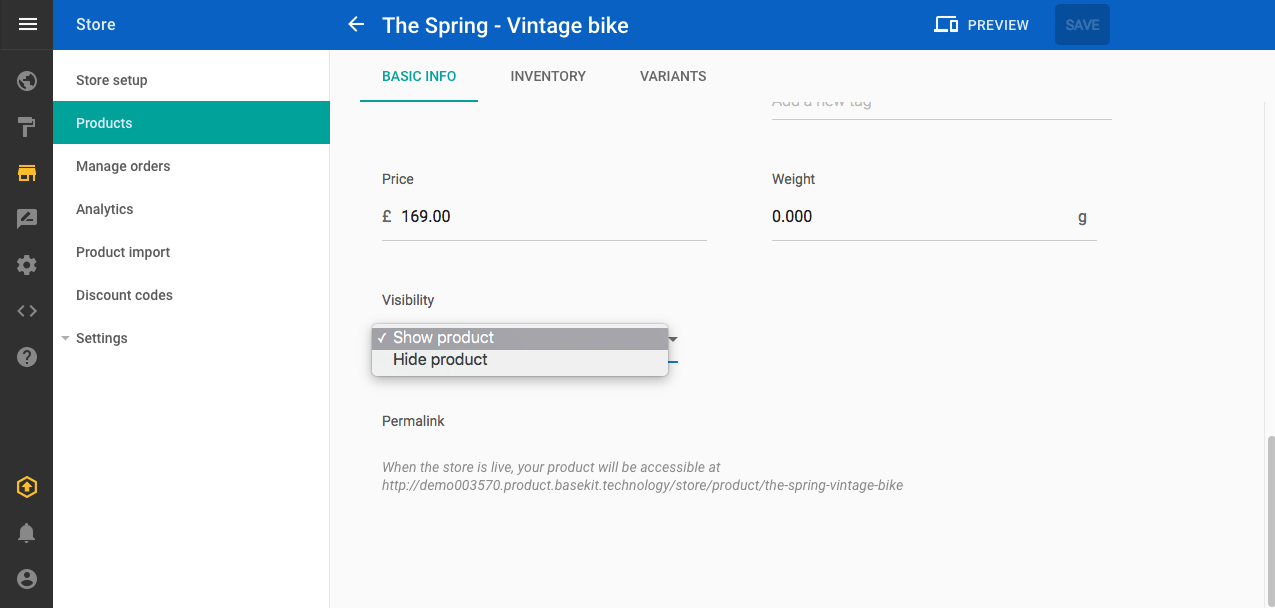The image size is (1275, 608).
Task: Open the user account icon
Action: [x=27, y=579]
